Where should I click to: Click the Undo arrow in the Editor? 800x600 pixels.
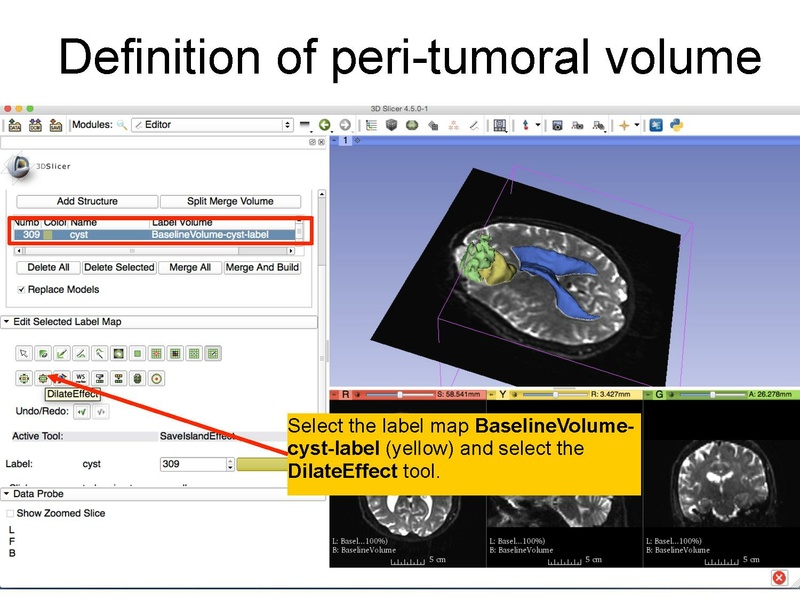[80, 414]
